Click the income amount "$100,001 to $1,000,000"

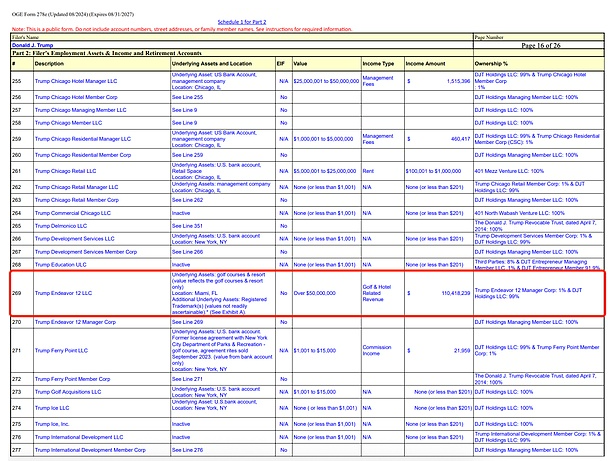point(433,171)
